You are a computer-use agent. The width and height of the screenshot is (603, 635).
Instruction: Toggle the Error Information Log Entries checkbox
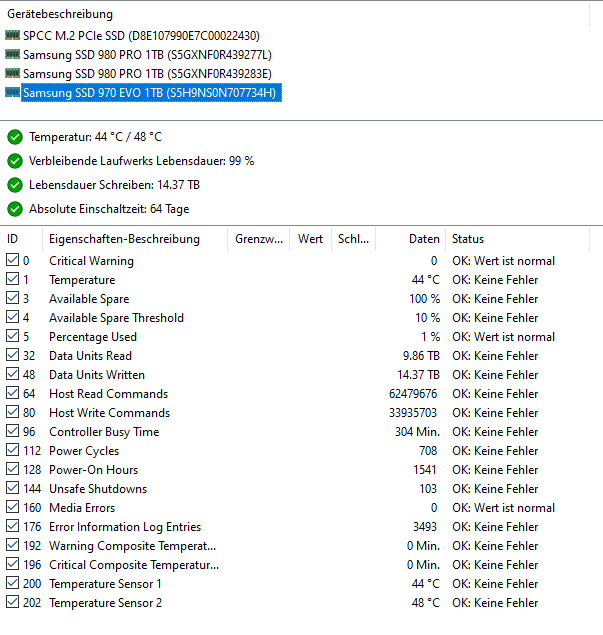pyautogui.click(x=13, y=526)
